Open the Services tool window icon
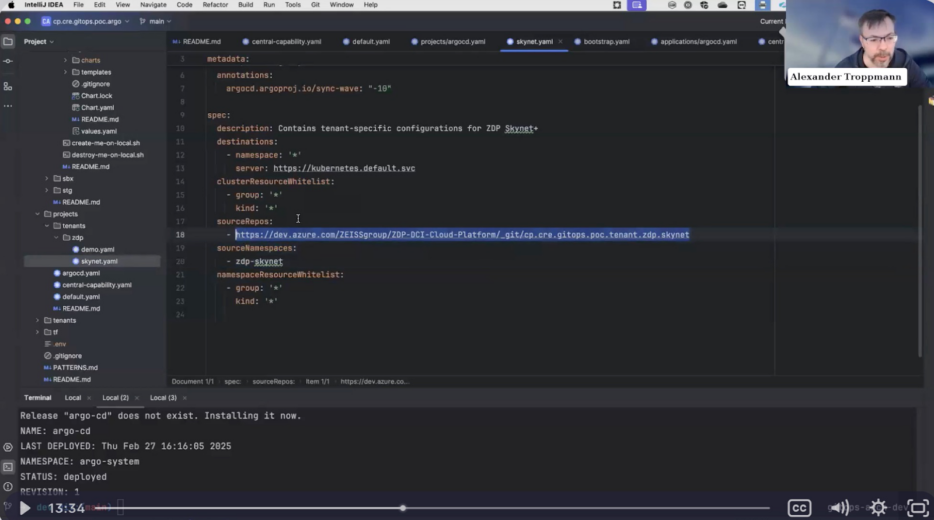This screenshot has height=520, width=934. click(x=8, y=447)
